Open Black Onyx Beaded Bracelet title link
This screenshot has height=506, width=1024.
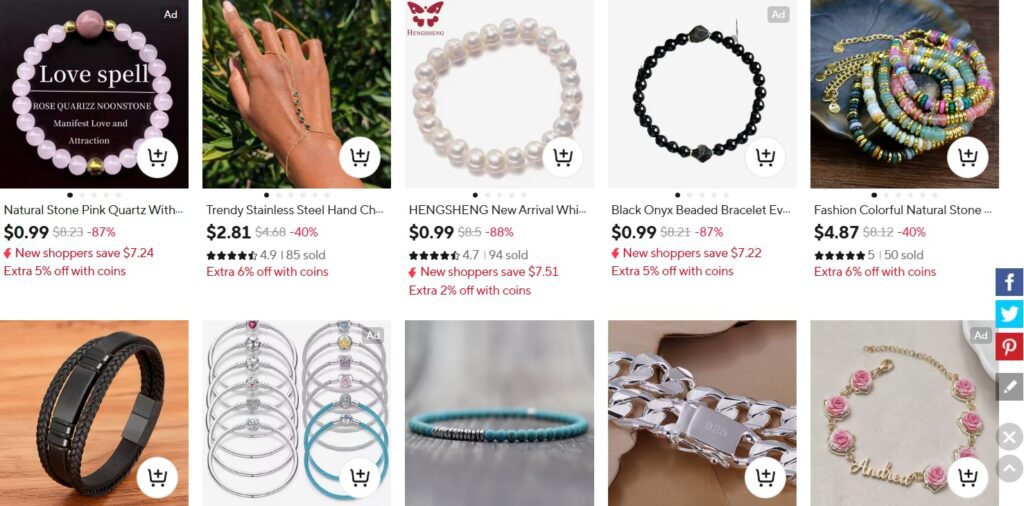pyautogui.click(x=700, y=210)
